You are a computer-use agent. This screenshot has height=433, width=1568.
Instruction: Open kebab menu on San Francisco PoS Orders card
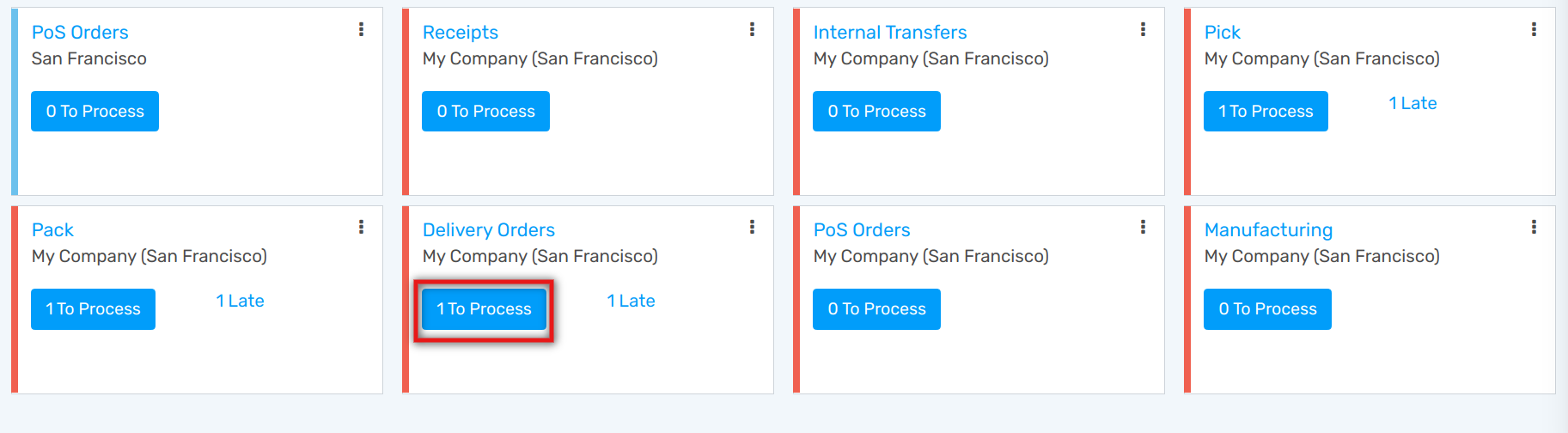point(361,30)
